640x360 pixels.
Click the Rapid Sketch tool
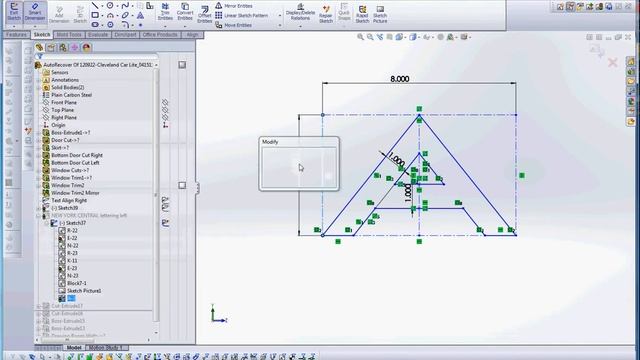click(362, 14)
